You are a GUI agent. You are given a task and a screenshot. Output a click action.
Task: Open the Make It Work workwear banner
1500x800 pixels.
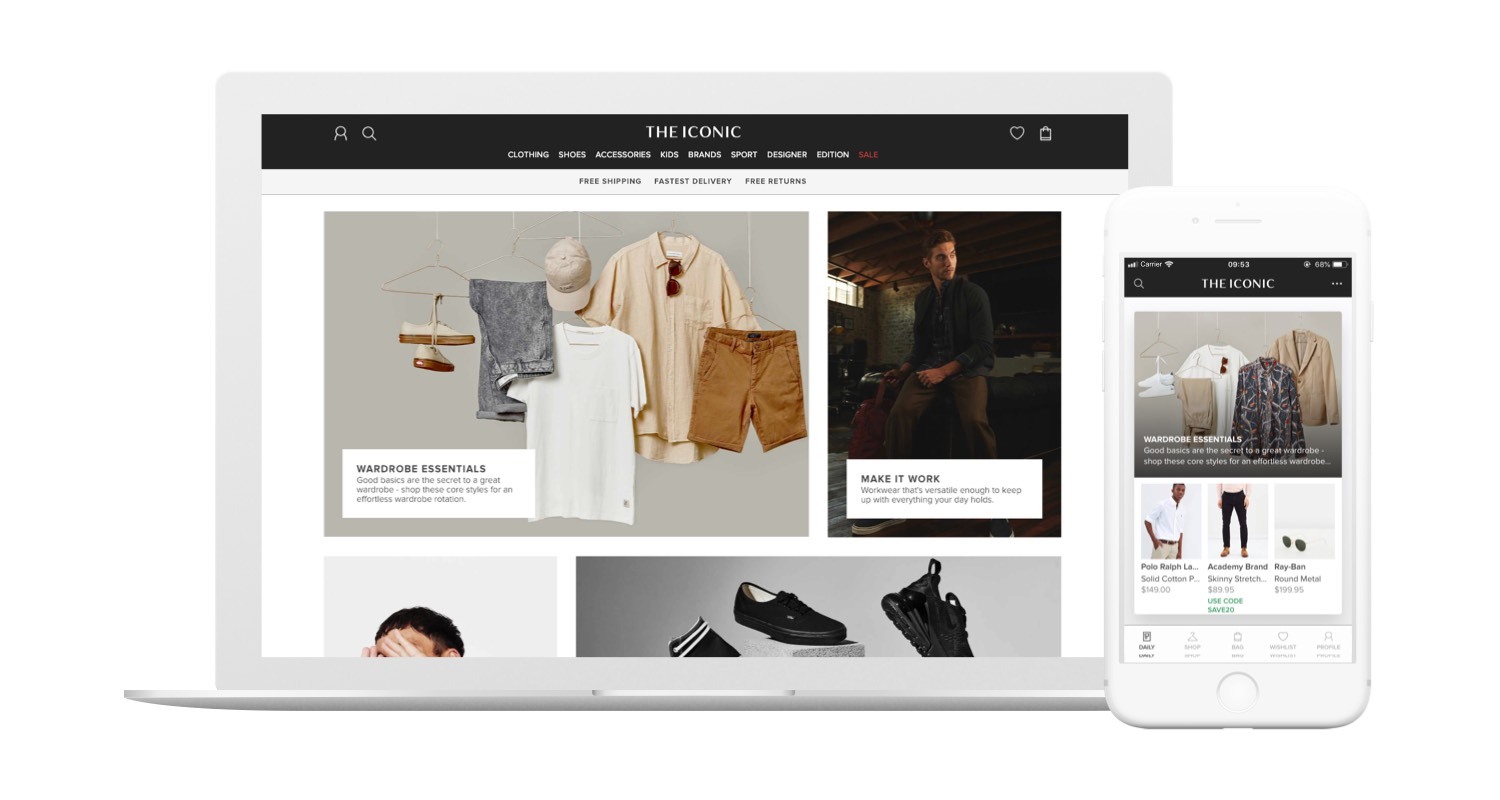pyautogui.click(x=944, y=374)
